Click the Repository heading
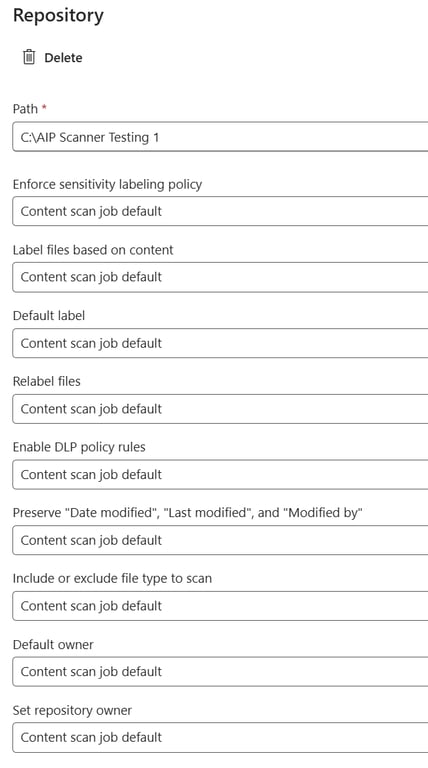Image resolution: width=428 pixels, height=768 pixels. coord(58,16)
